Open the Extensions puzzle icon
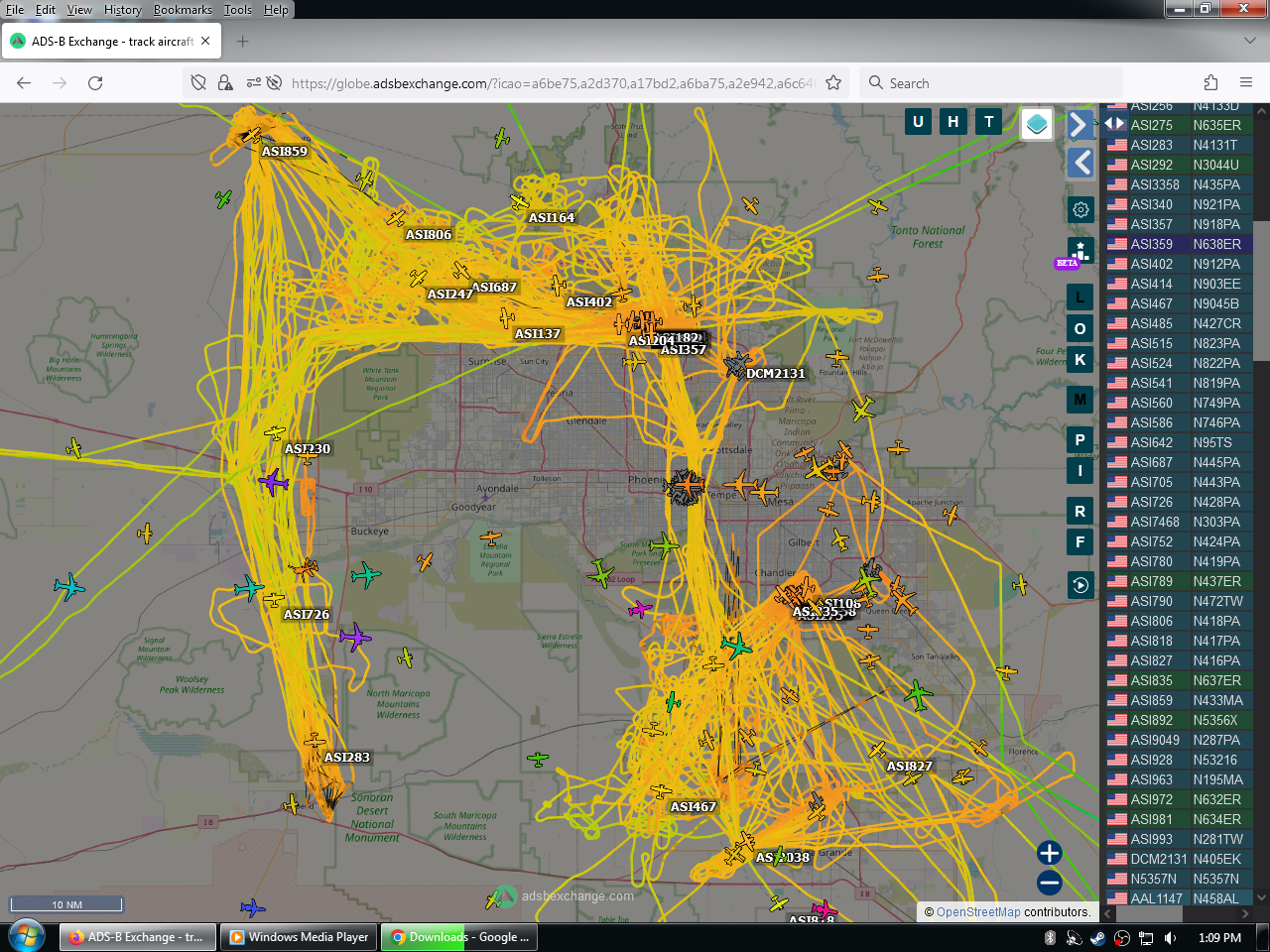 pyautogui.click(x=1210, y=83)
